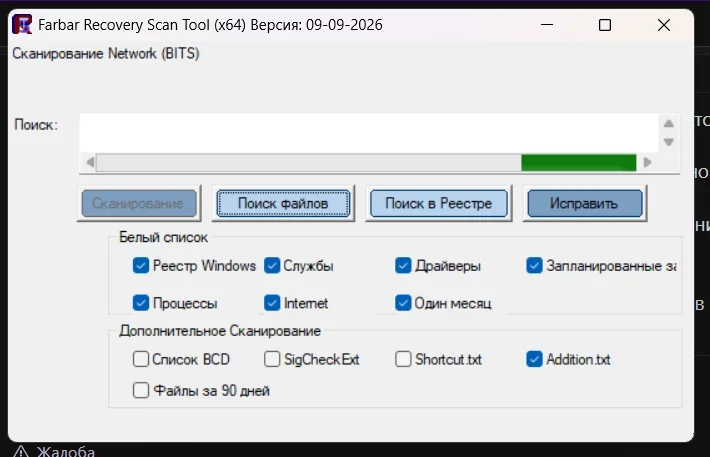
Task: Maximize the Farbar Recovery Scan Tool window
Action: click(x=605, y=24)
